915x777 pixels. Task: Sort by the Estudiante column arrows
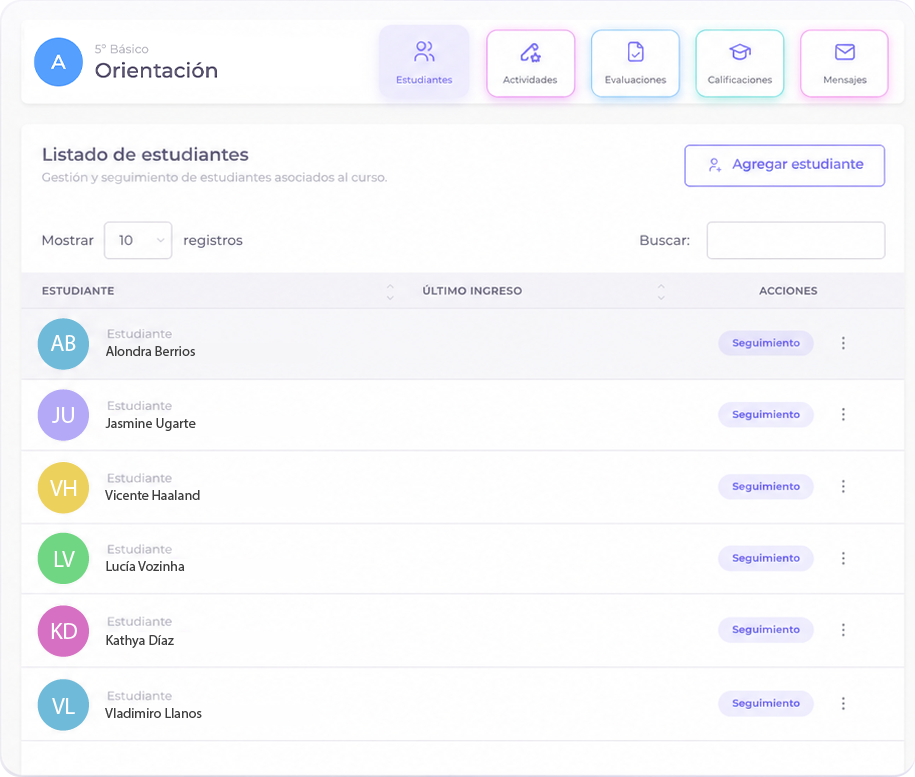[x=390, y=291]
